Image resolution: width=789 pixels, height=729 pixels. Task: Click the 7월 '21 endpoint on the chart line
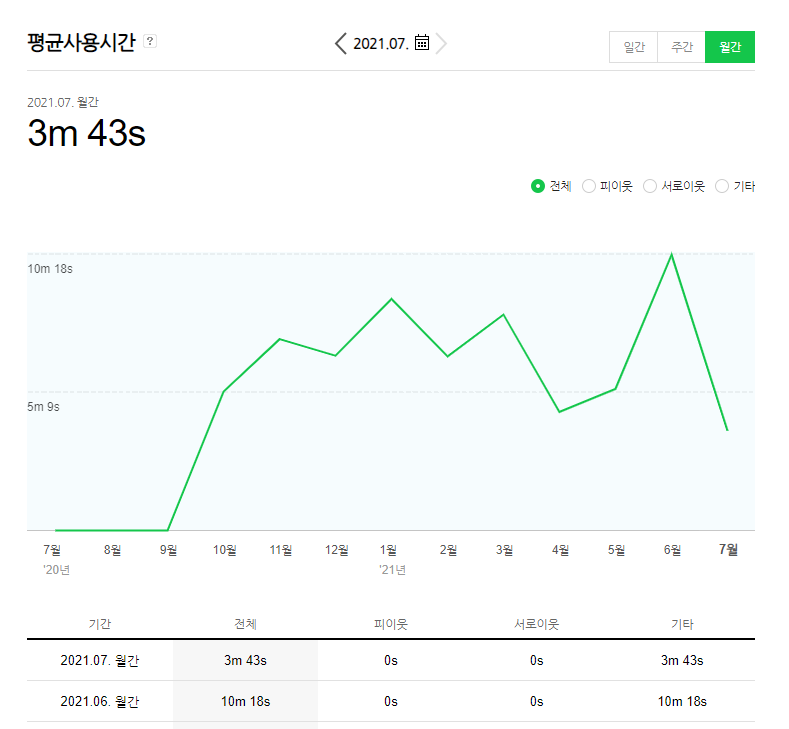coord(727,430)
